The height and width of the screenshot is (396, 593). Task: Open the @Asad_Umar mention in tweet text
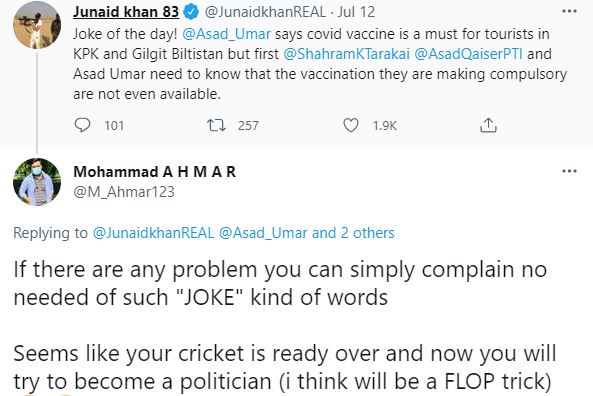point(227,34)
